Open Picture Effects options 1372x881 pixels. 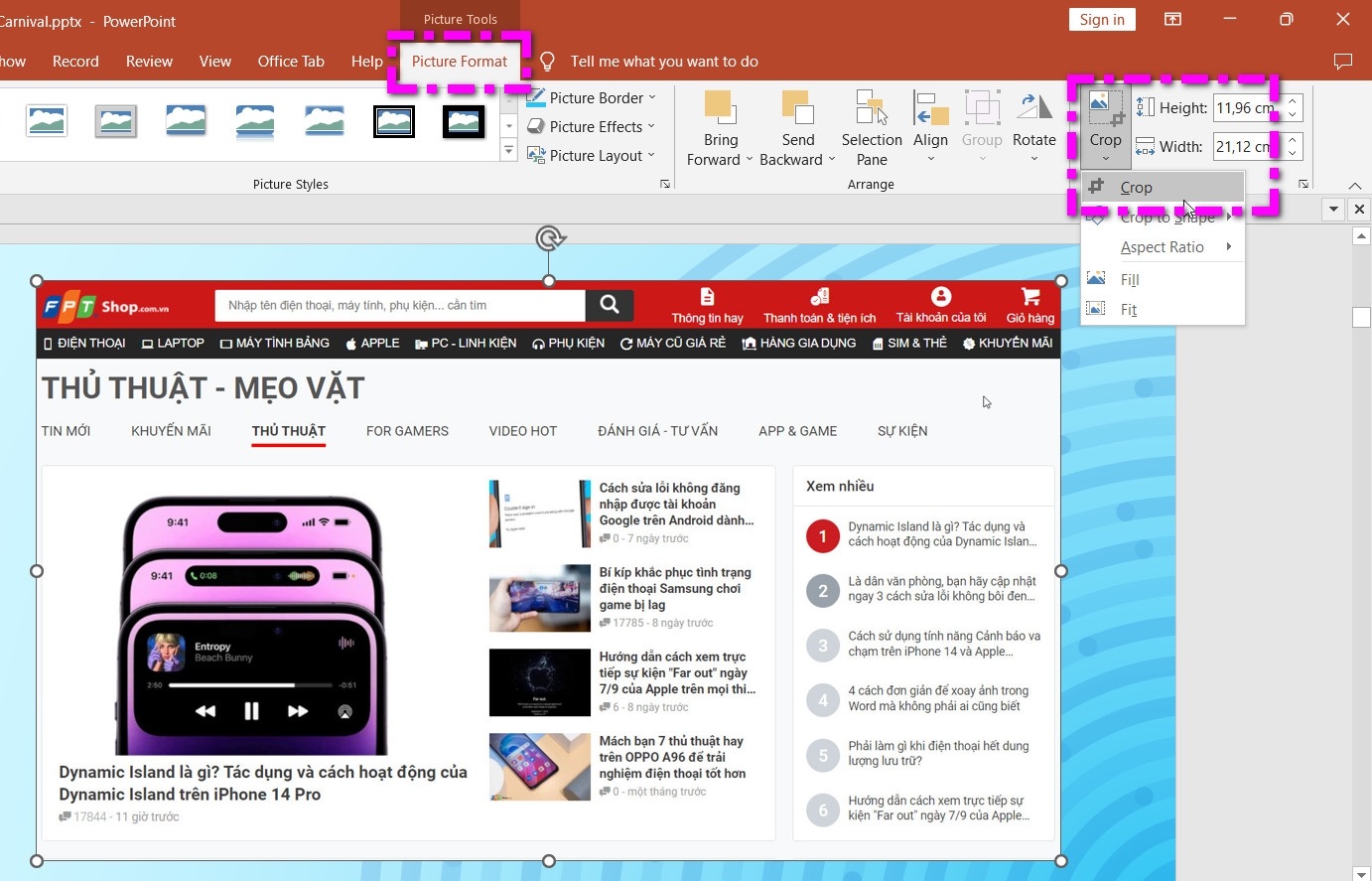[x=592, y=126]
